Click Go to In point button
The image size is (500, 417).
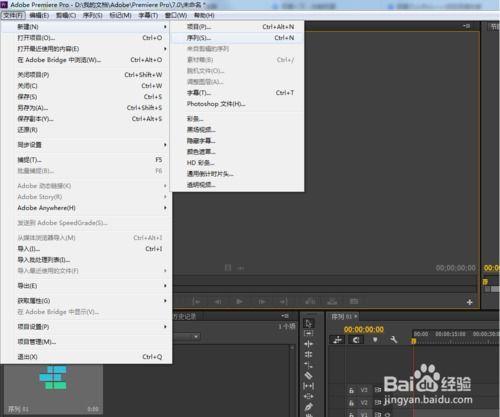click(x=196, y=302)
